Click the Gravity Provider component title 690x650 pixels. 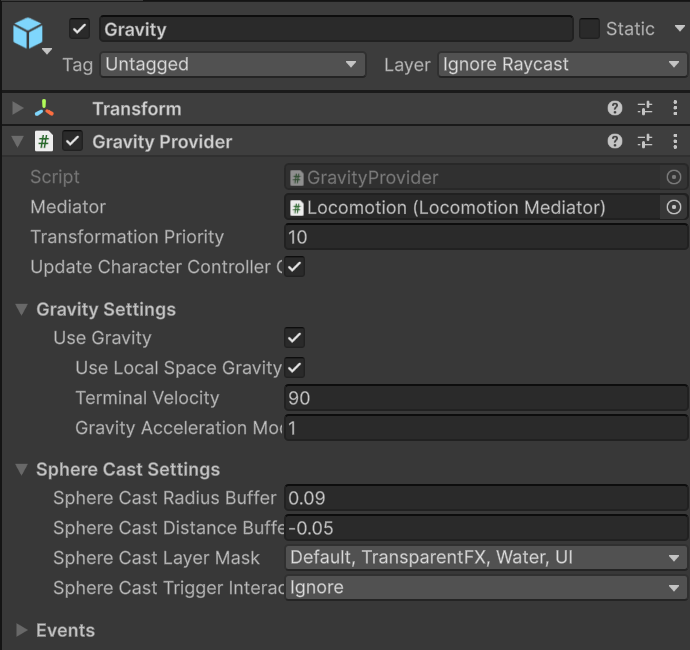pyautogui.click(x=162, y=142)
